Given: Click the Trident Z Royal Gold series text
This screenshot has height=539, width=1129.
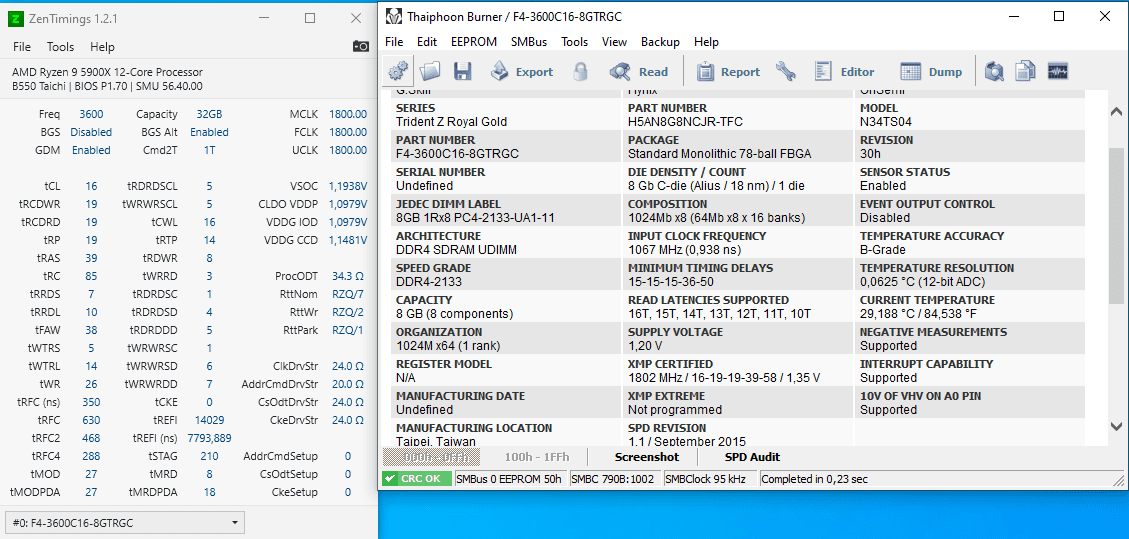Looking at the screenshot, I should tap(451, 122).
